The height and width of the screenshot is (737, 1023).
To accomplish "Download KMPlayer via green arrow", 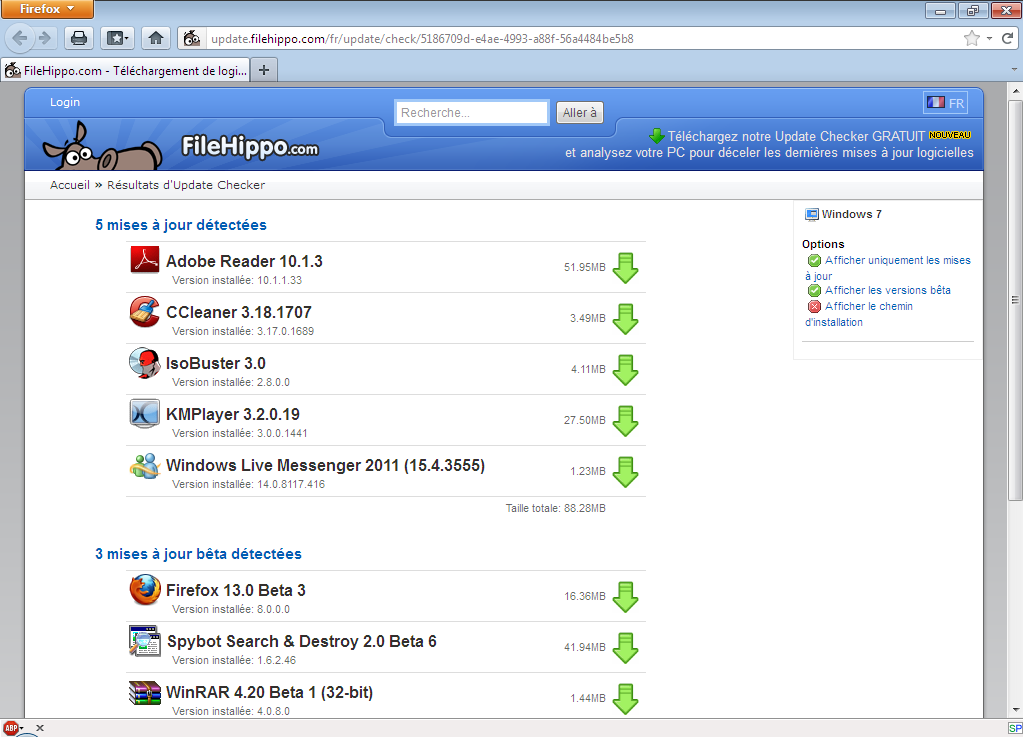I will [x=625, y=421].
